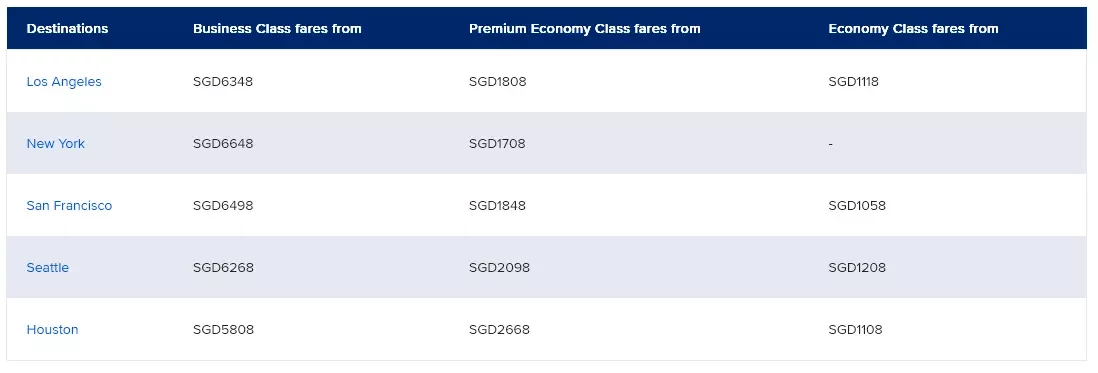Select Seattle premium economy fare SGD2098
The width and height of the screenshot is (1098, 373).
coord(499,267)
